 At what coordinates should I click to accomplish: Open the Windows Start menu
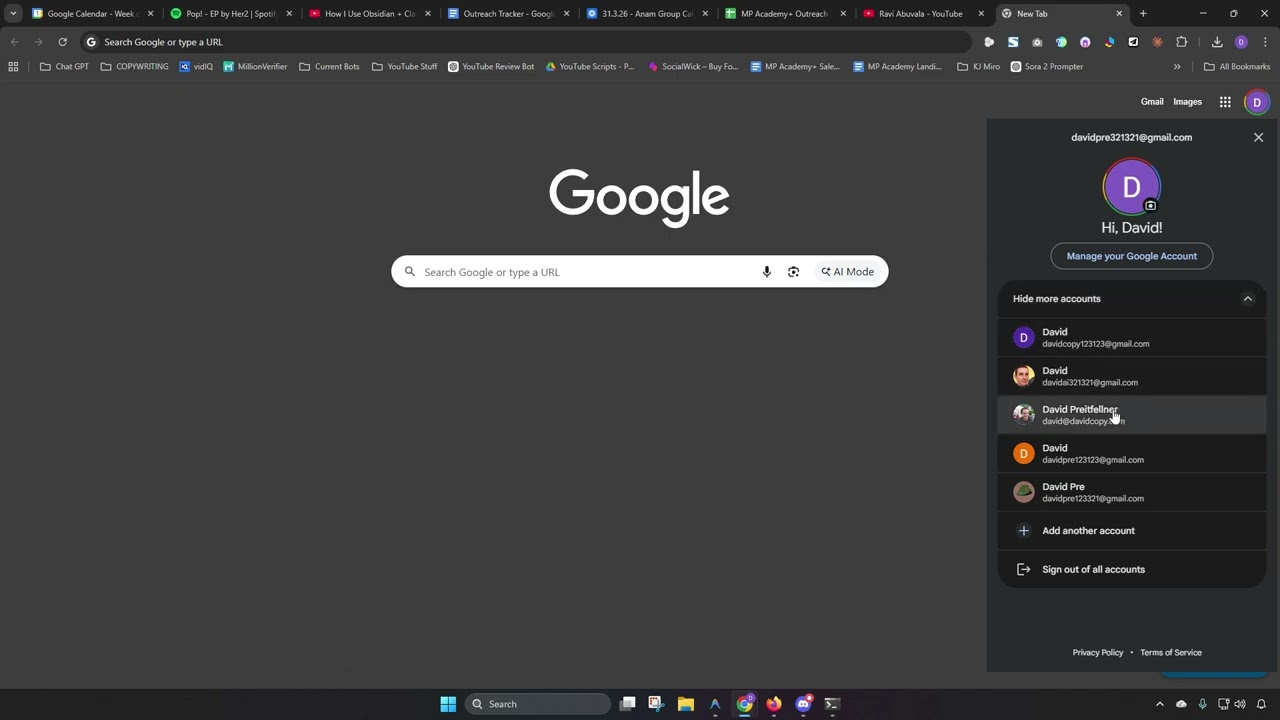coord(448,704)
